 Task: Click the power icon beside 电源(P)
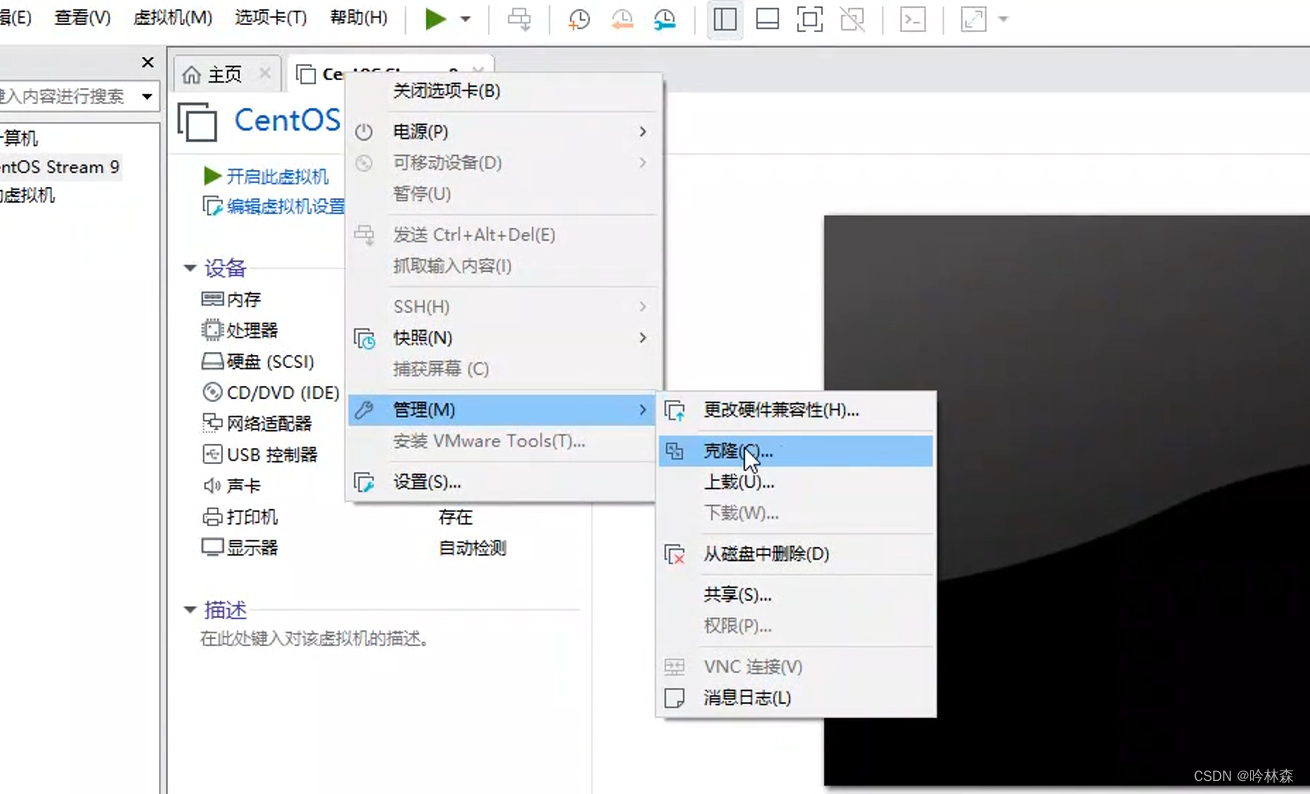(x=364, y=131)
